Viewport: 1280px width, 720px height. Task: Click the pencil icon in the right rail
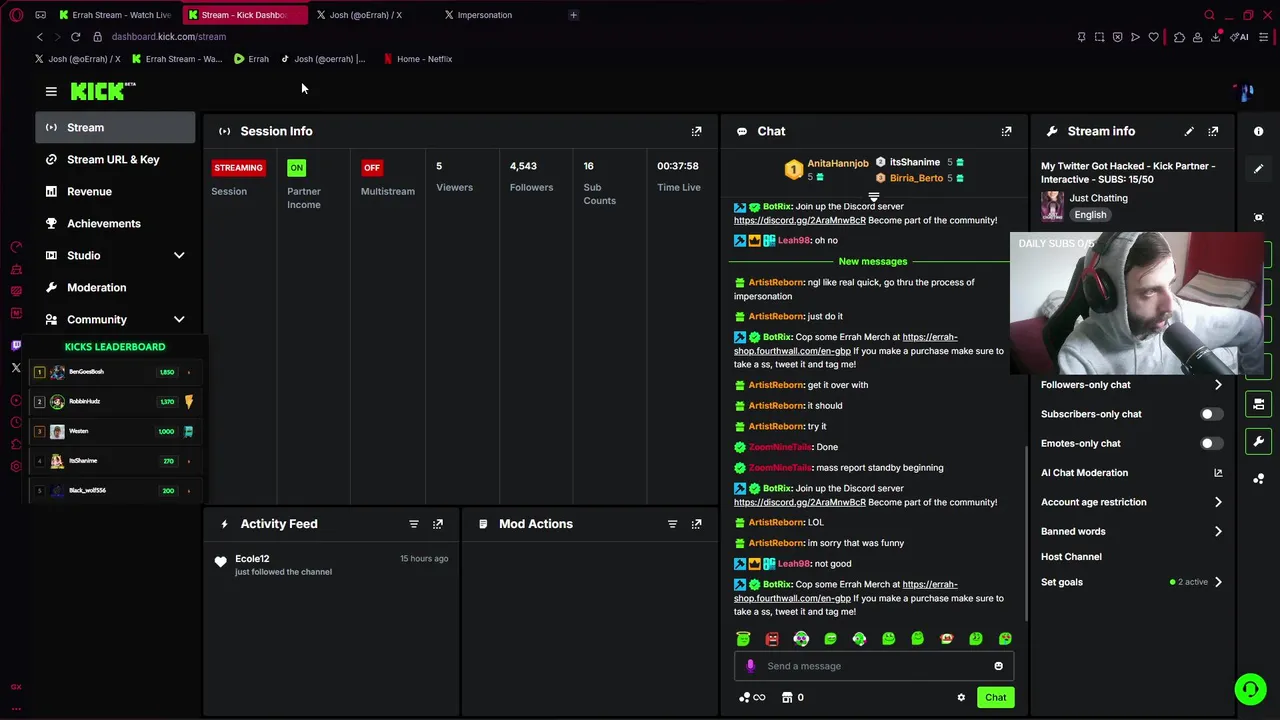(1259, 169)
